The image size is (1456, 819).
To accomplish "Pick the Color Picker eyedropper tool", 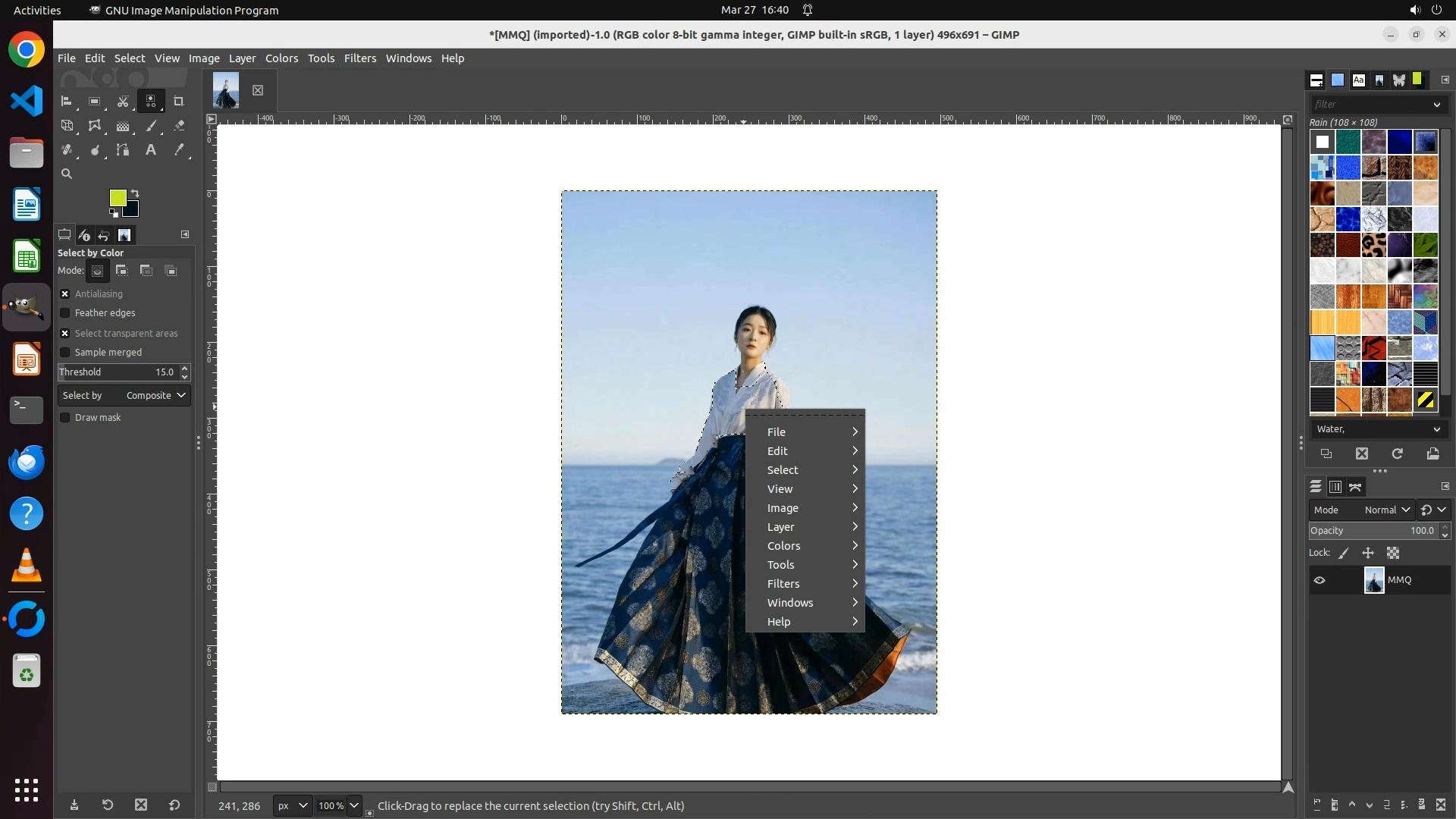I will pyautogui.click(x=179, y=150).
